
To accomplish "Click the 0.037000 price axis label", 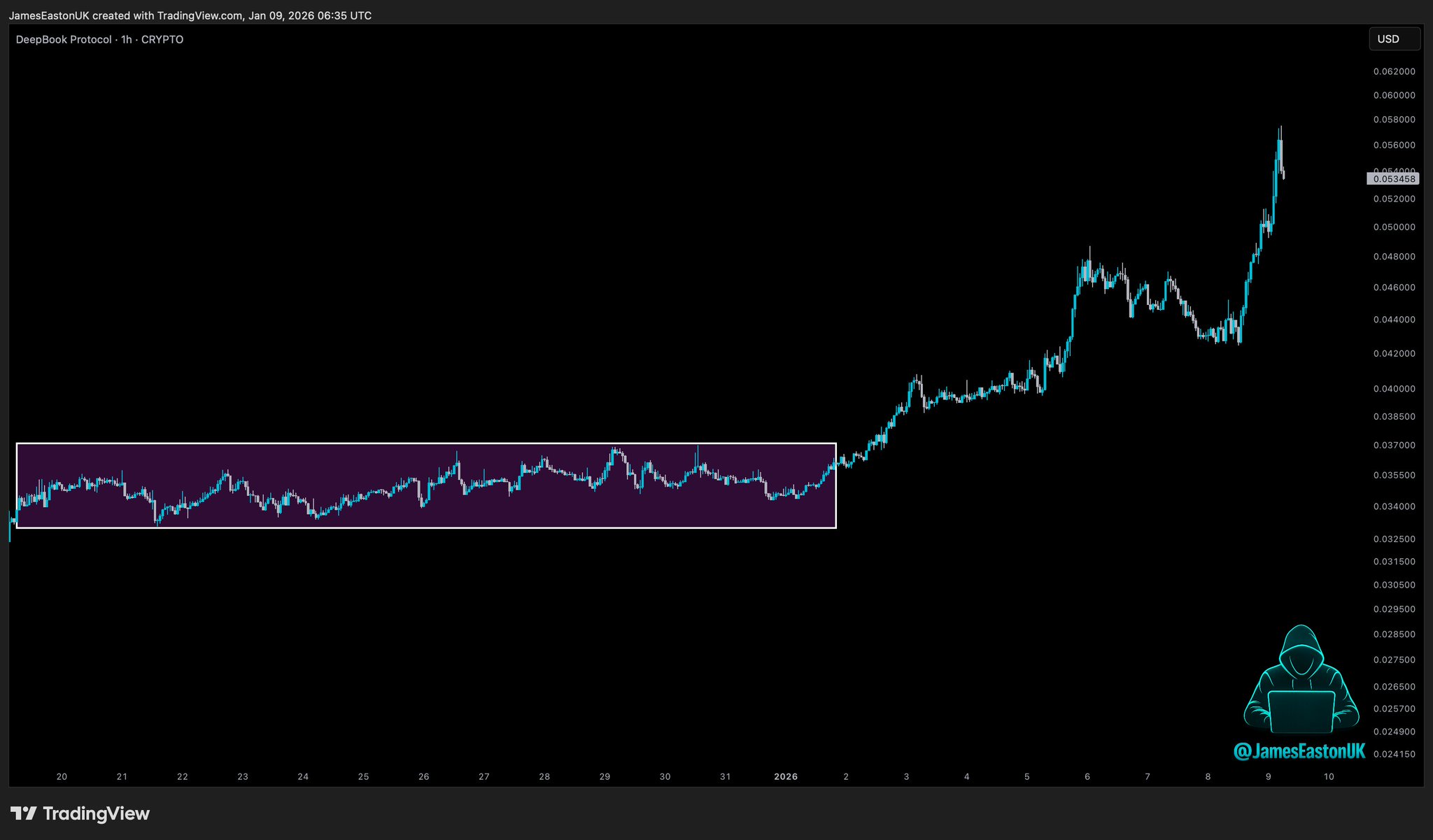I will [x=1394, y=446].
